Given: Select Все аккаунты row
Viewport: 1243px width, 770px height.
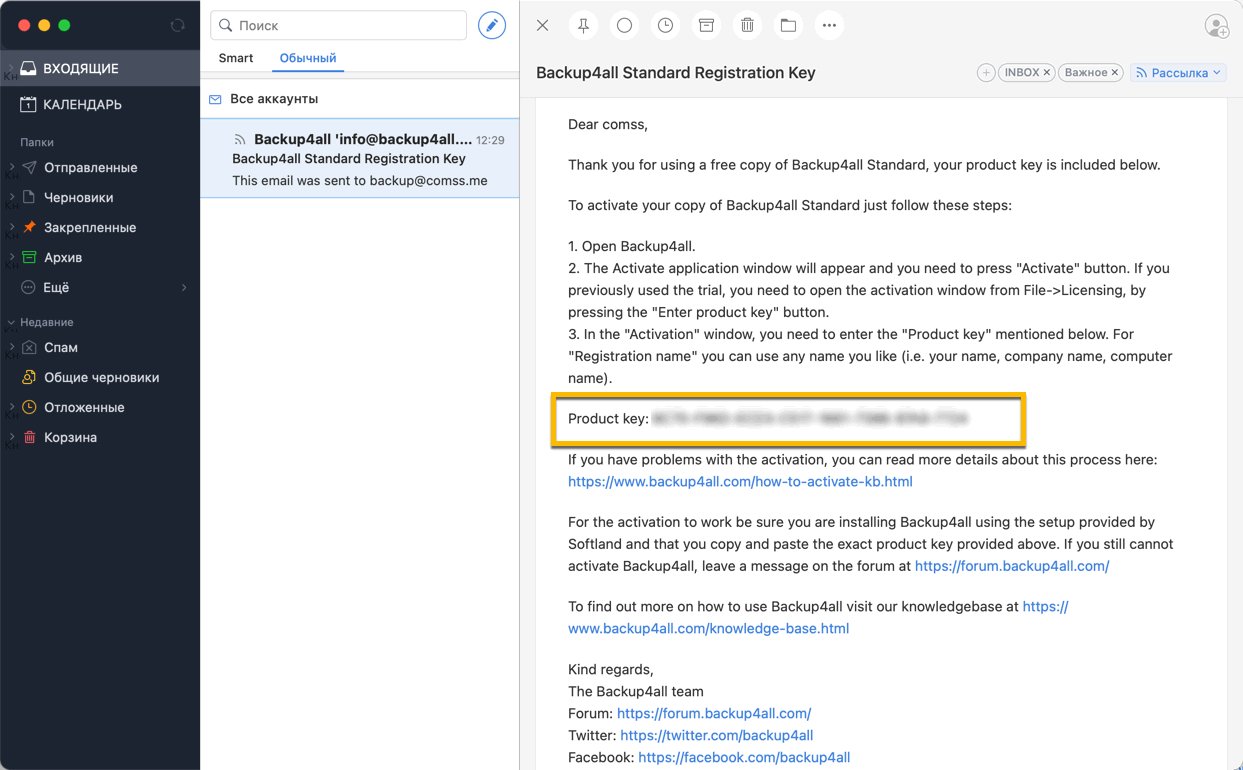Looking at the screenshot, I should pos(360,99).
